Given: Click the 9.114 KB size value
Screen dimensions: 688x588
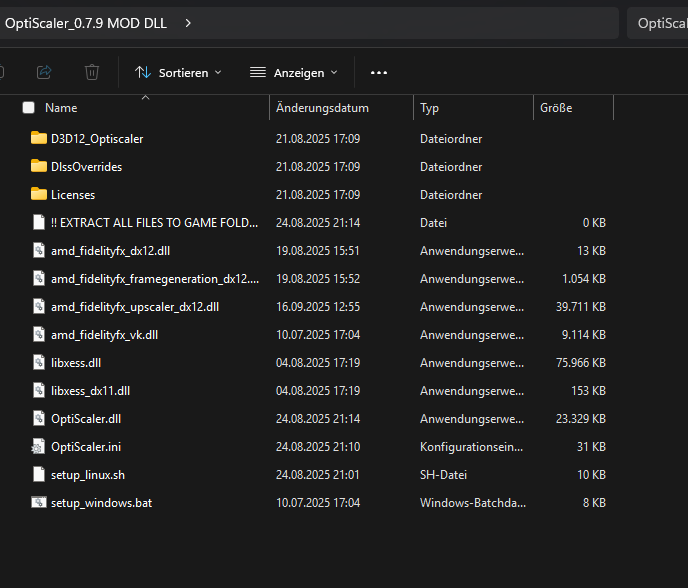Looking at the screenshot, I should [x=584, y=335].
